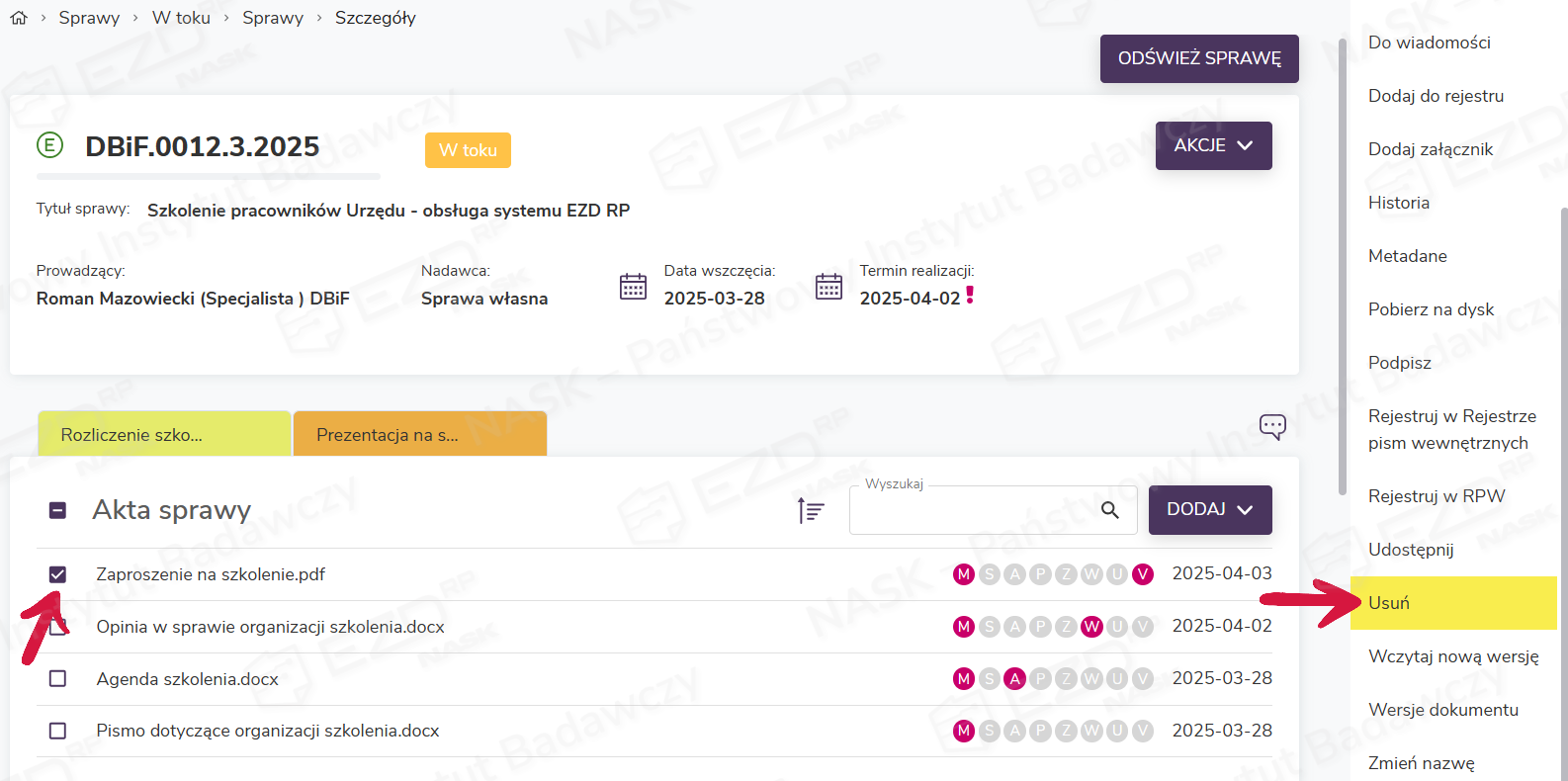
Task: Click the Termin realizacji calendar icon
Action: tap(828, 287)
